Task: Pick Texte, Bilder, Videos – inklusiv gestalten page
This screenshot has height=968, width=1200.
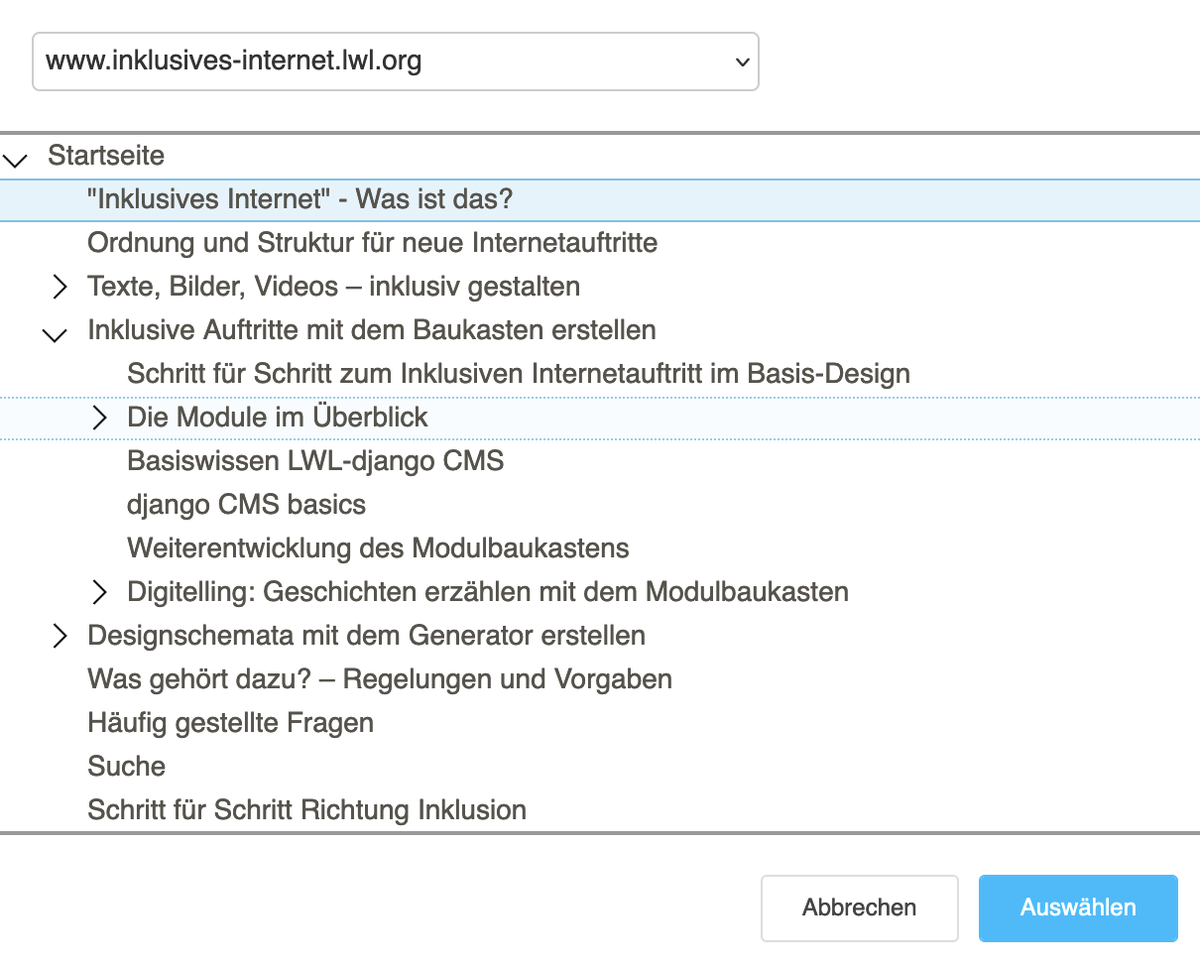Action: coord(334,287)
